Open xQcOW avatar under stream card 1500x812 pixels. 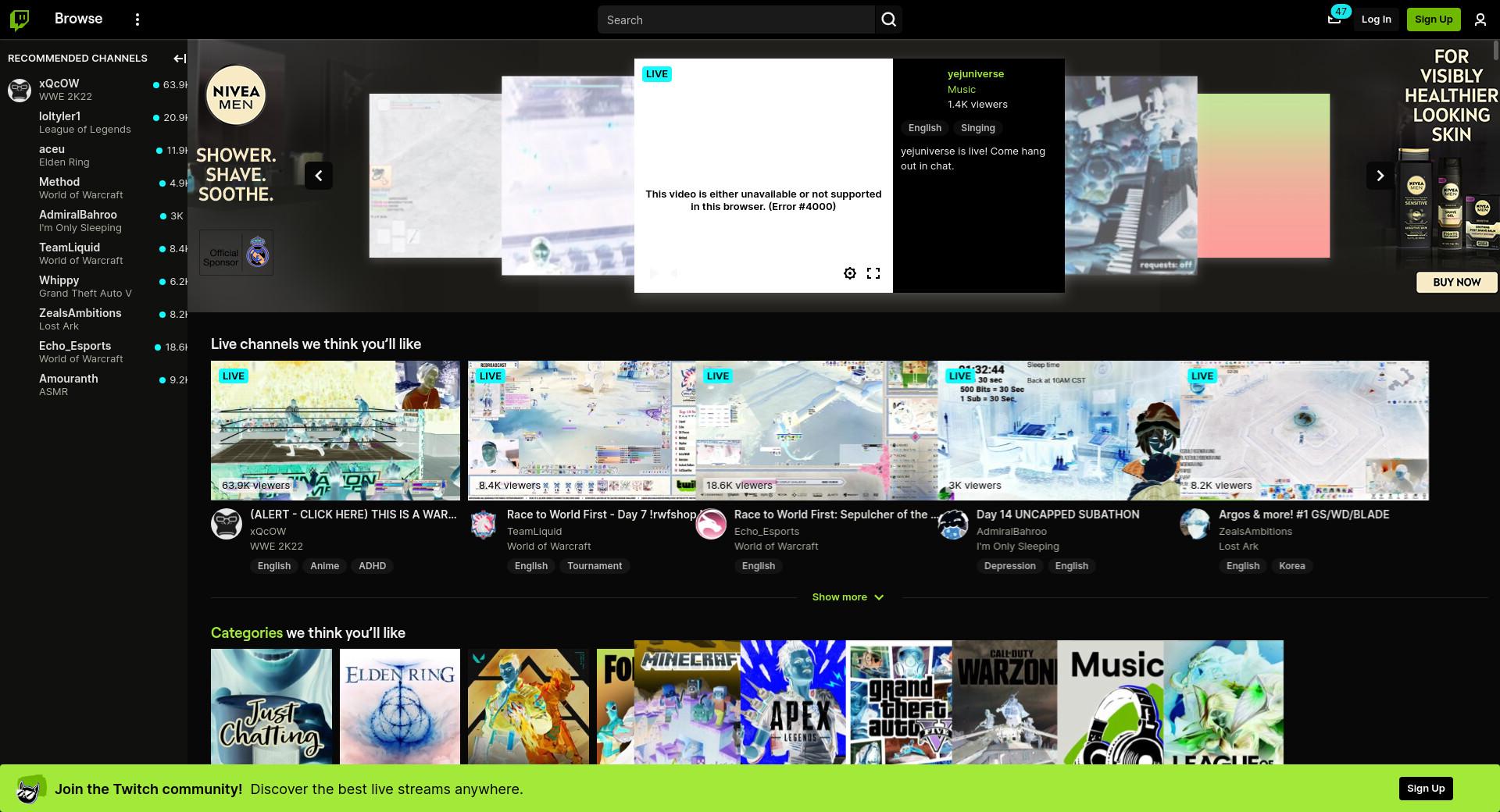click(227, 524)
